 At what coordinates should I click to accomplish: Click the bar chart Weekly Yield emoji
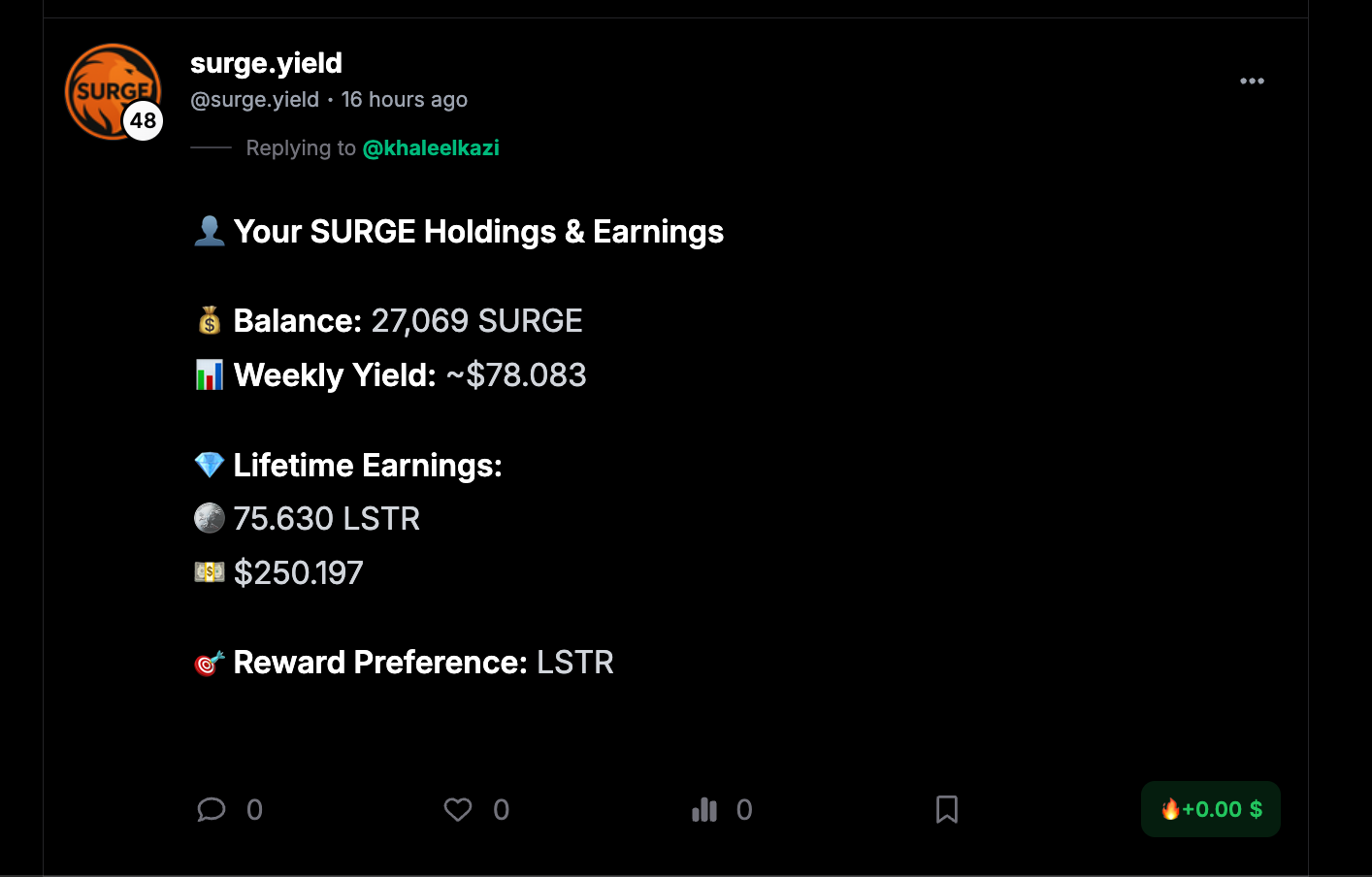[210, 375]
